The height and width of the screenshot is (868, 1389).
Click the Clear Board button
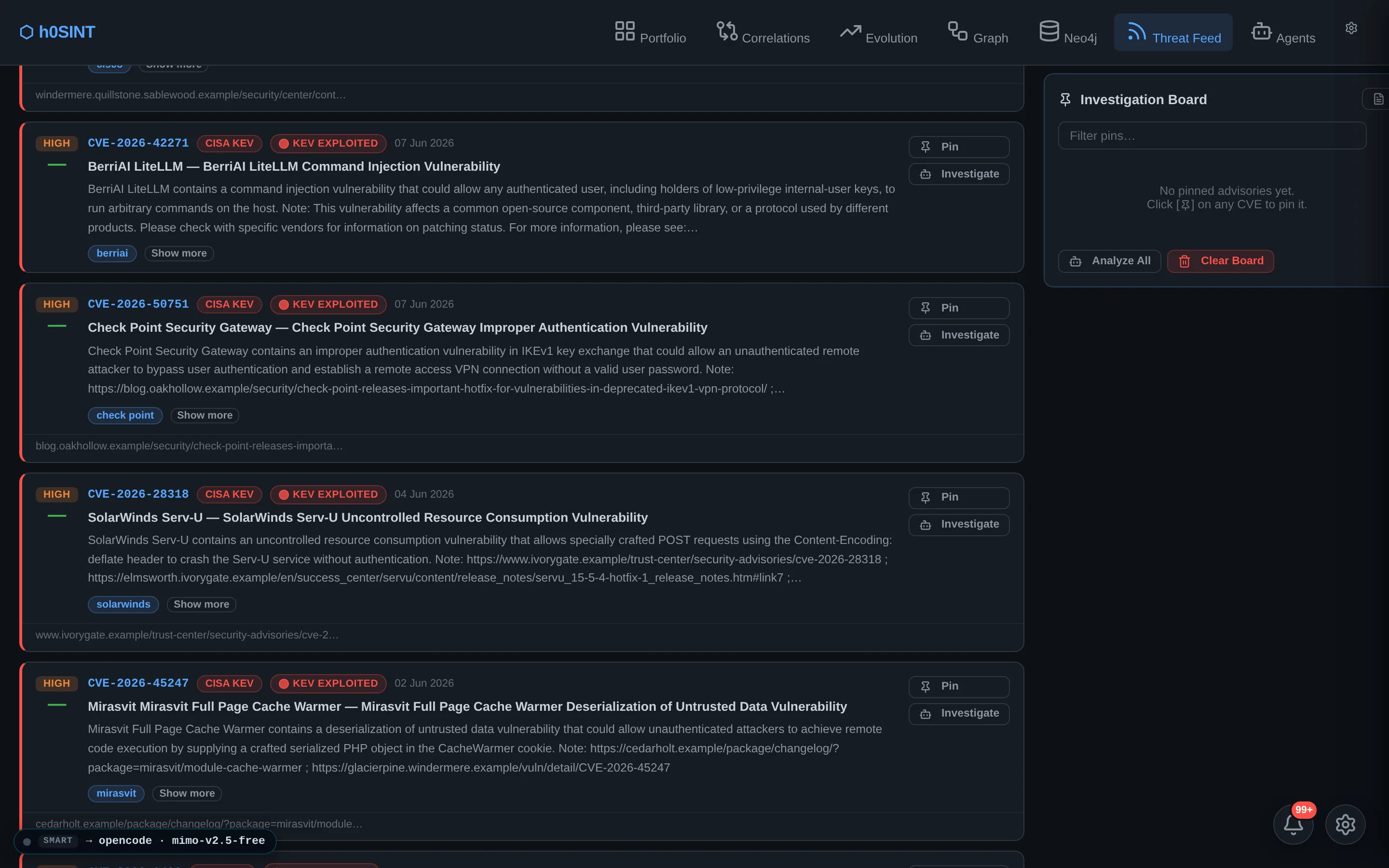click(x=1220, y=261)
